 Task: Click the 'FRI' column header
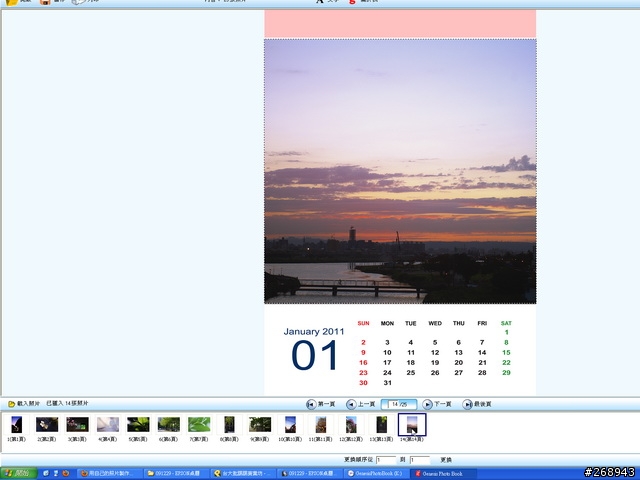pyautogui.click(x=482, y=323)
